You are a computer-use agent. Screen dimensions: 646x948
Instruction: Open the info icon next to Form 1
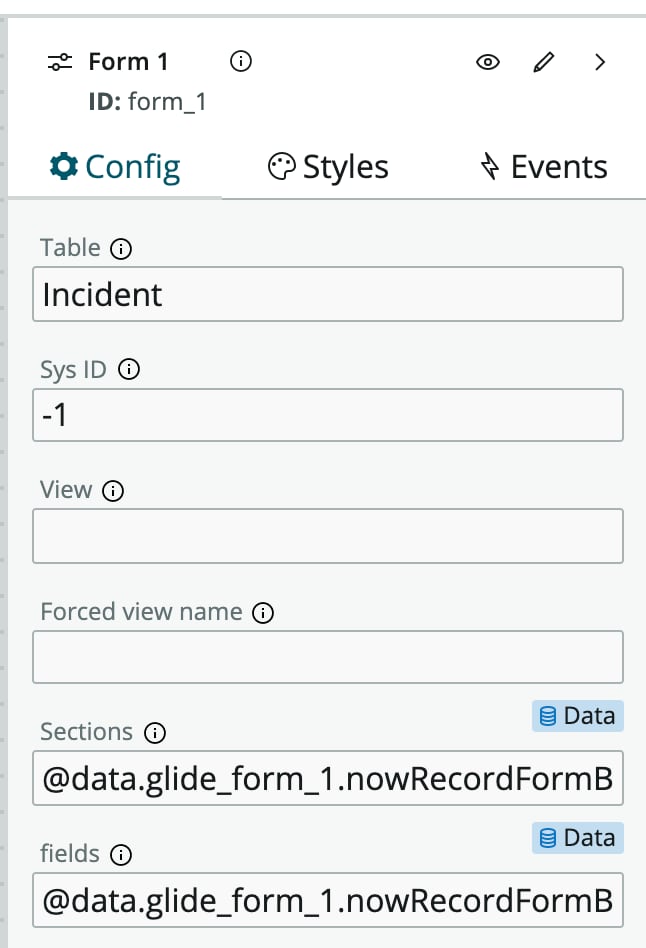[x=241, y=61]
